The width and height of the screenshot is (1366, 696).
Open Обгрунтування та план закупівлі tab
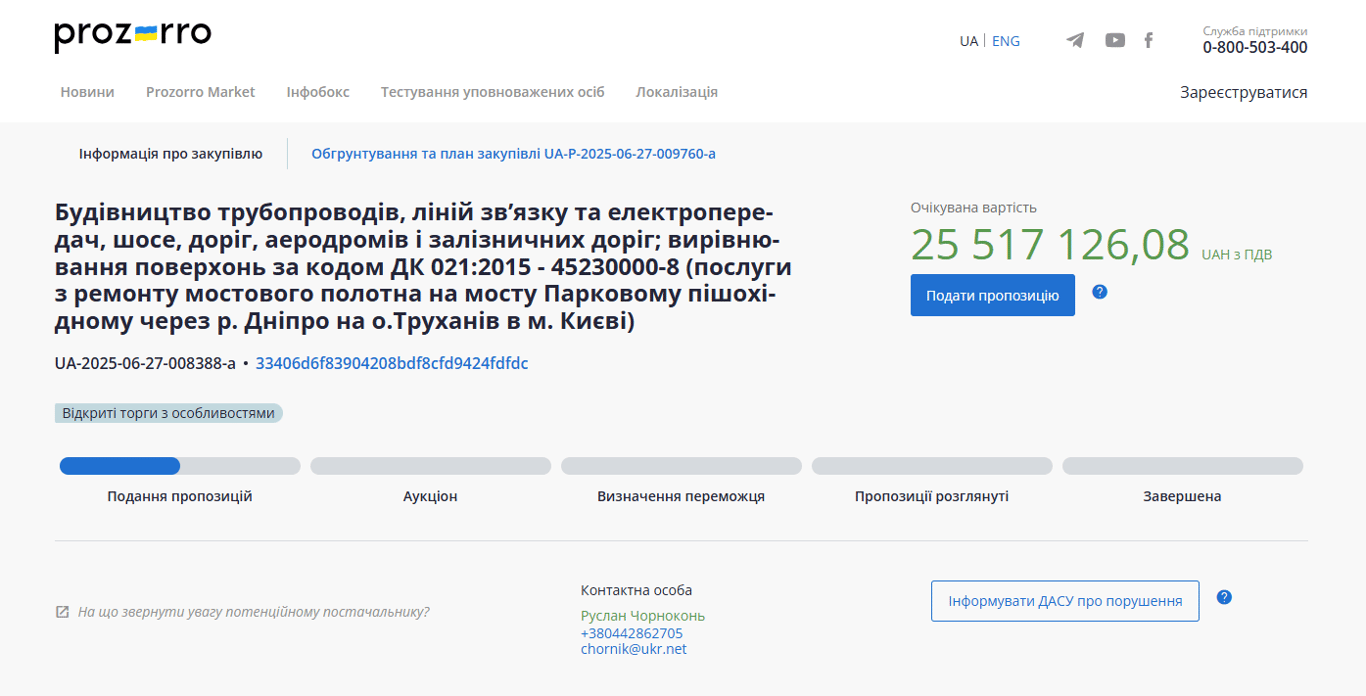(513, 154)
